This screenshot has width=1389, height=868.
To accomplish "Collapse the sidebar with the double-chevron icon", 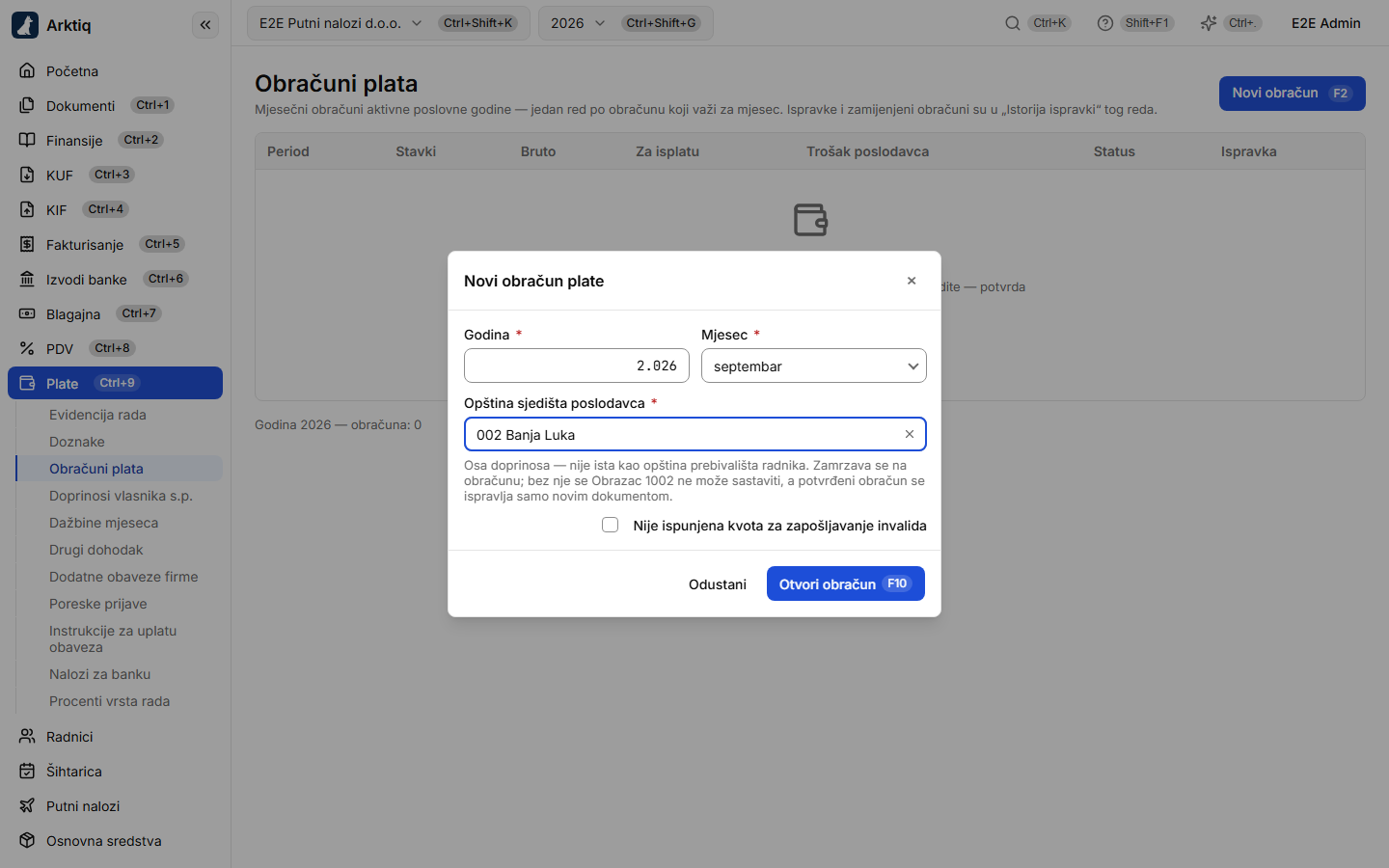I will [205, 25].
